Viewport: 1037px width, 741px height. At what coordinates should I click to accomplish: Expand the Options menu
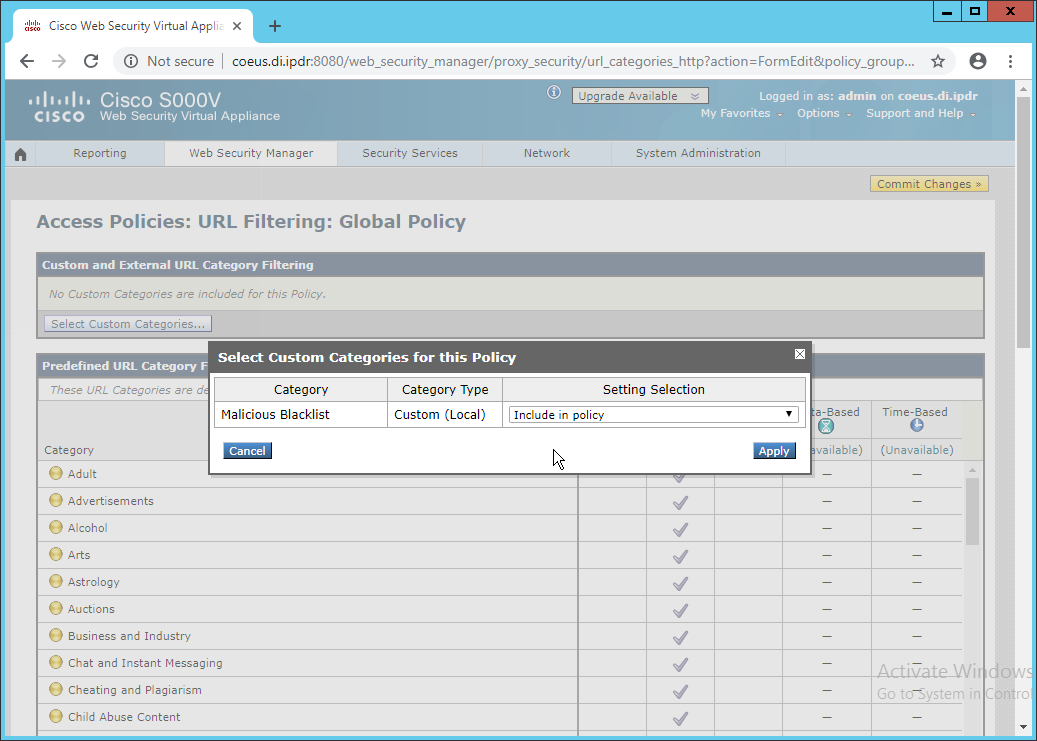click(824, 113)
